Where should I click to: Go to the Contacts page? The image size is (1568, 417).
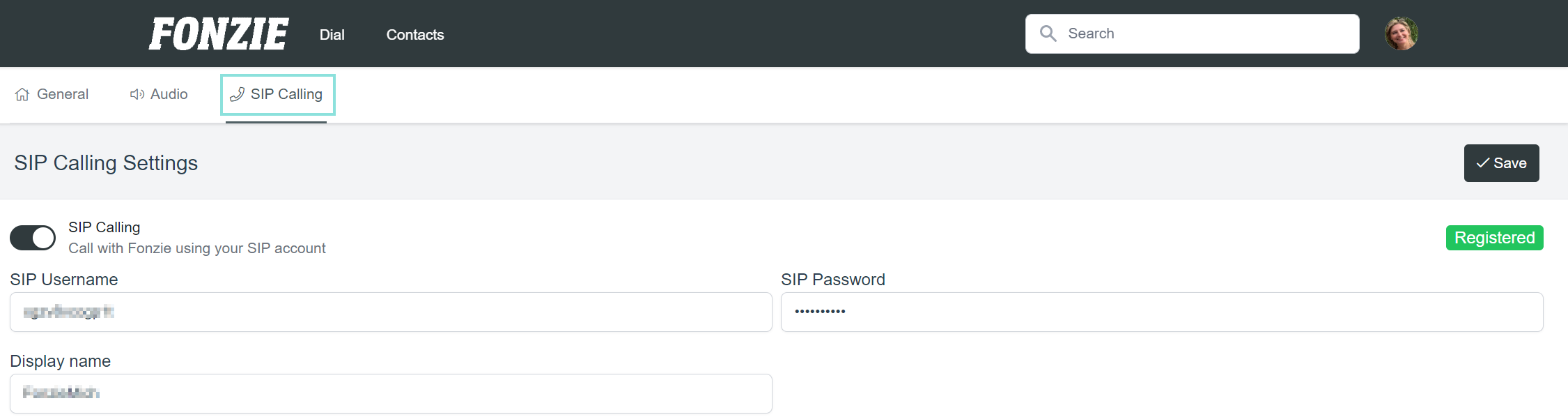[x=415, y=35]
